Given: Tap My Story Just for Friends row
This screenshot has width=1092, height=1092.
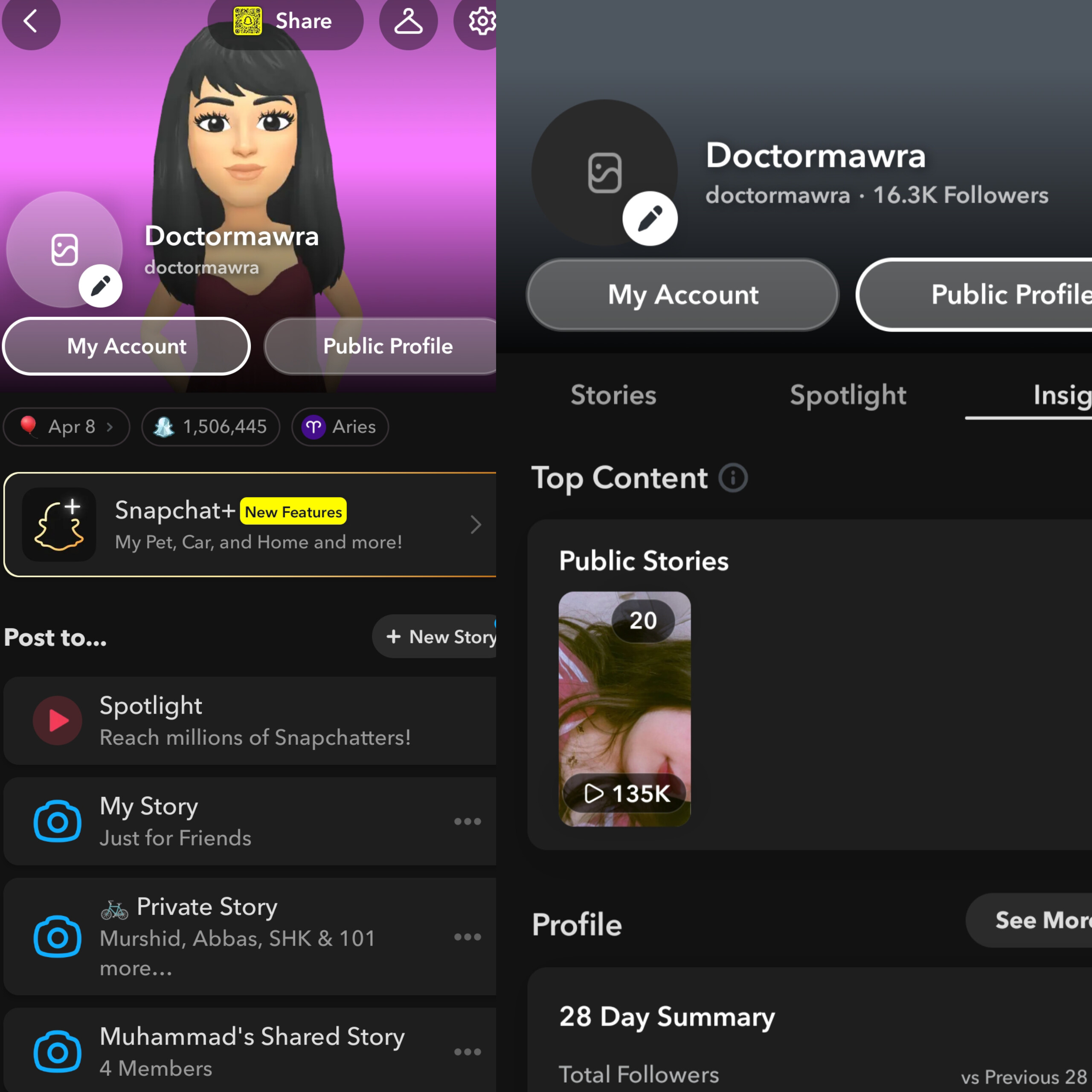Looking at the screenshot, I should coord(250,821).
